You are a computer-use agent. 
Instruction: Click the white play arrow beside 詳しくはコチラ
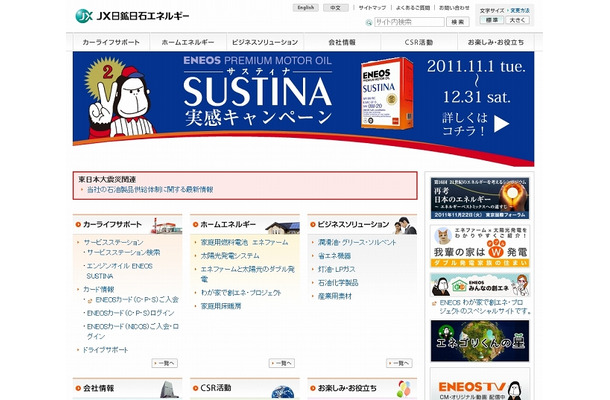pos(501,124)
